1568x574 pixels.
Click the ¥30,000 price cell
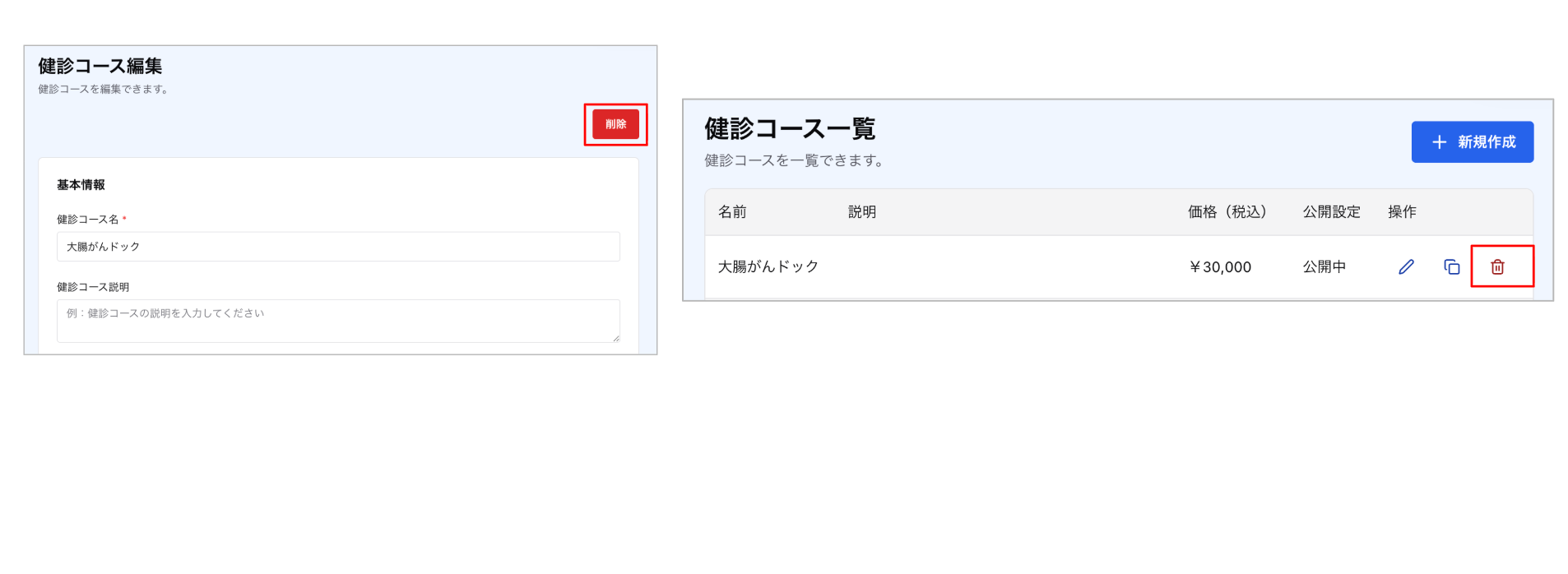[x=1220, y=267]
